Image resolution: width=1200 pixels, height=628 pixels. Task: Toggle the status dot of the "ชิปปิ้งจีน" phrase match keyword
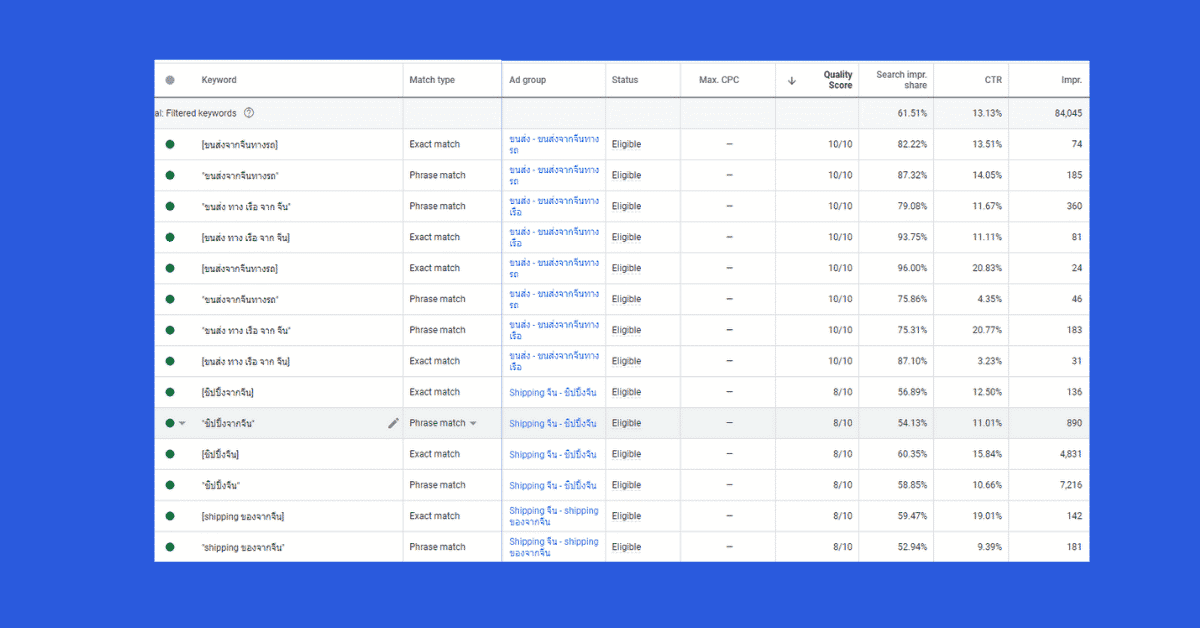[x=169, y=485]
